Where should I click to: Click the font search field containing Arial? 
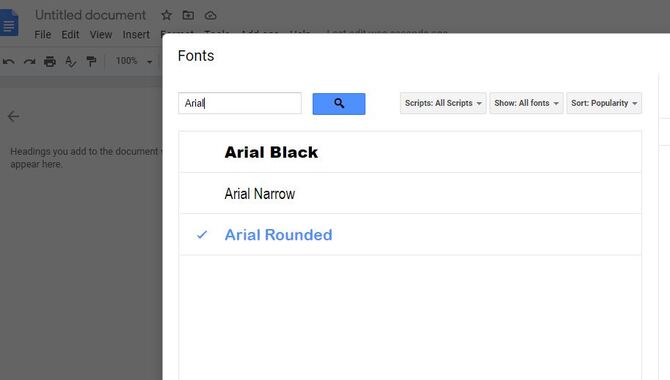(x=240, y=103)
